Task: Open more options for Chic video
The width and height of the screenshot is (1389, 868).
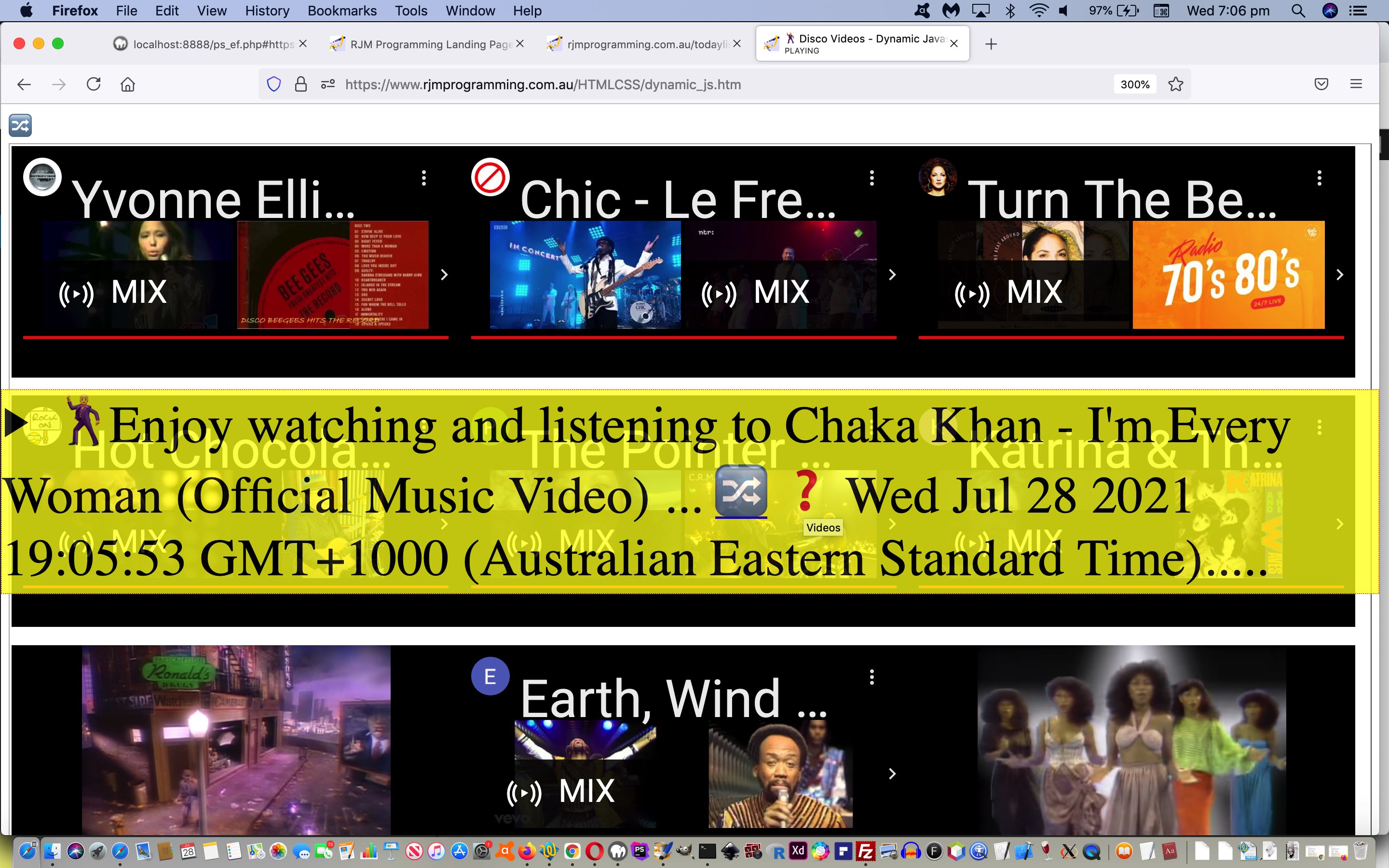Action: tap(872, 178)
